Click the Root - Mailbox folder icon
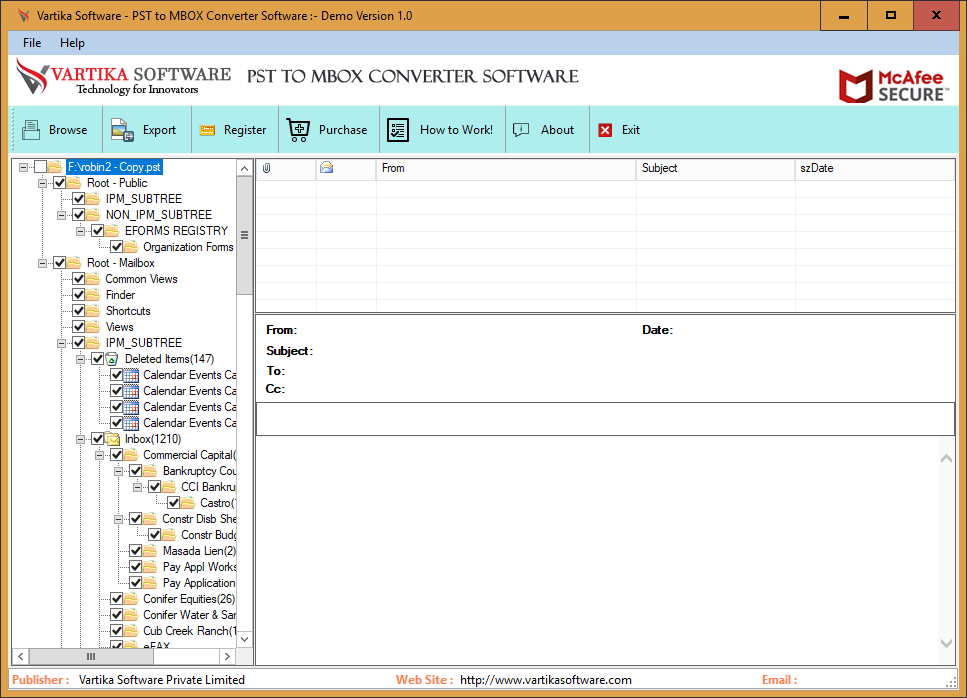The width and height of the screenshot is (967, 698). pos(74,263)
